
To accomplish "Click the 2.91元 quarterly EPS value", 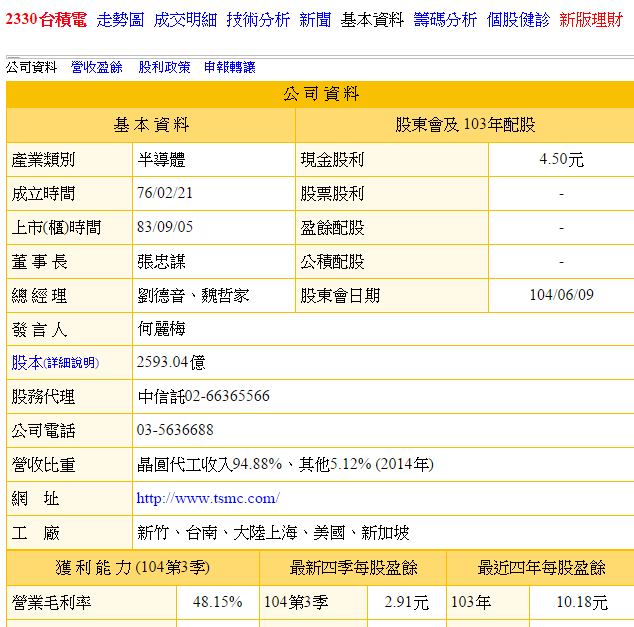I will coord(406,602).
